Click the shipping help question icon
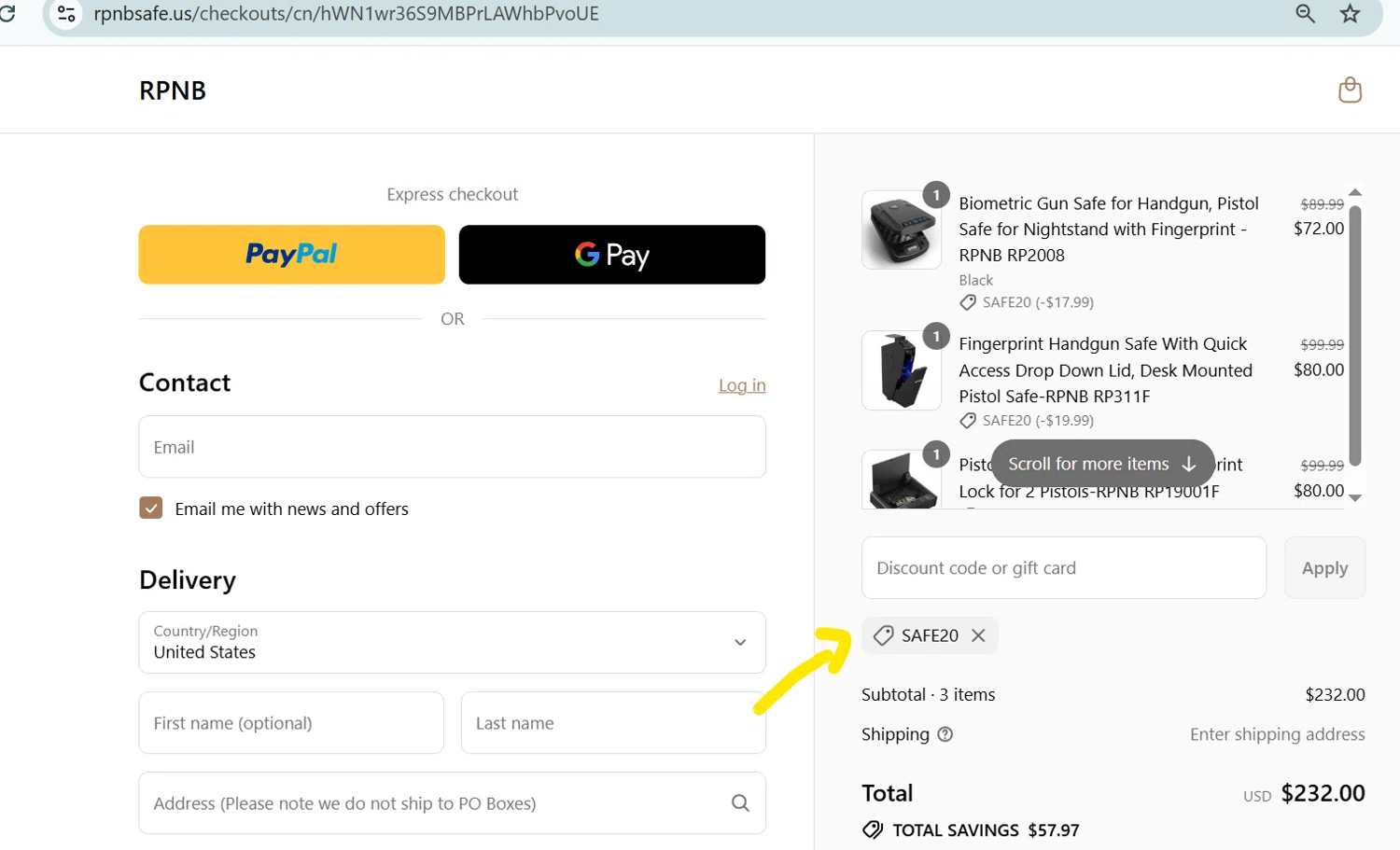This screenshot has height=850, width=1400. (945, 734)
